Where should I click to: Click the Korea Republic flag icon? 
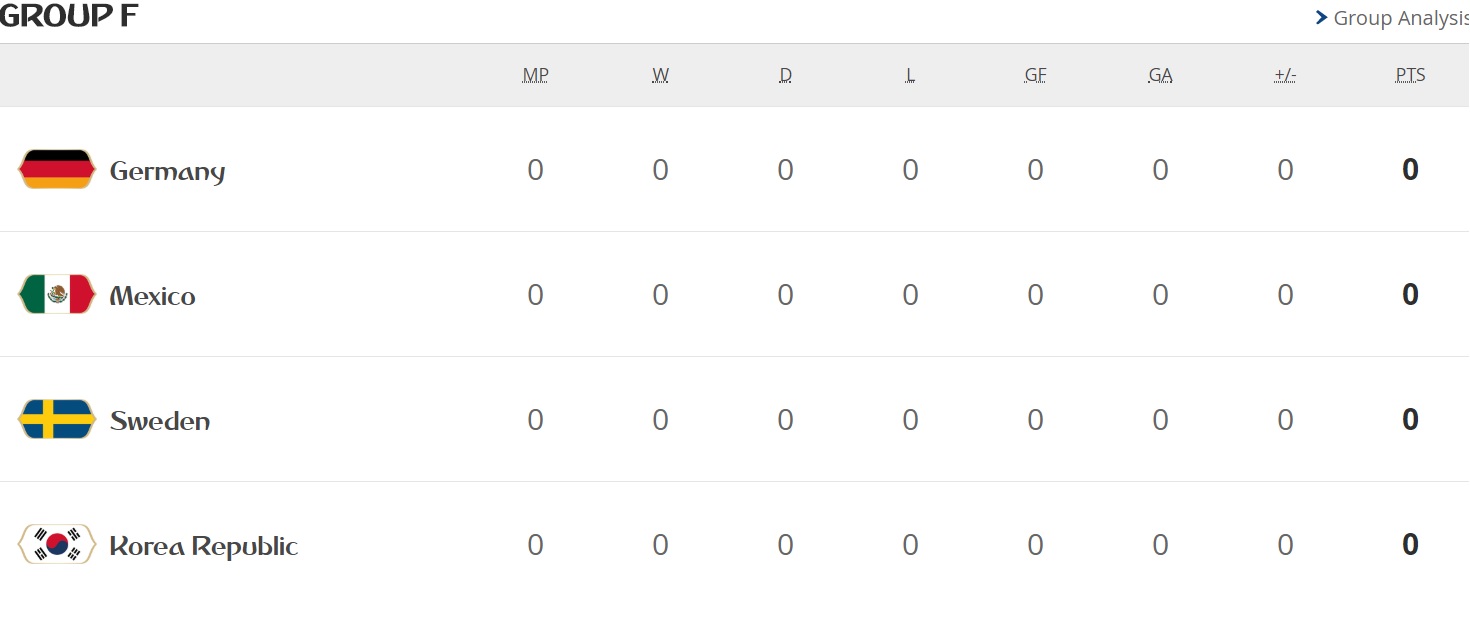[57, 545]
